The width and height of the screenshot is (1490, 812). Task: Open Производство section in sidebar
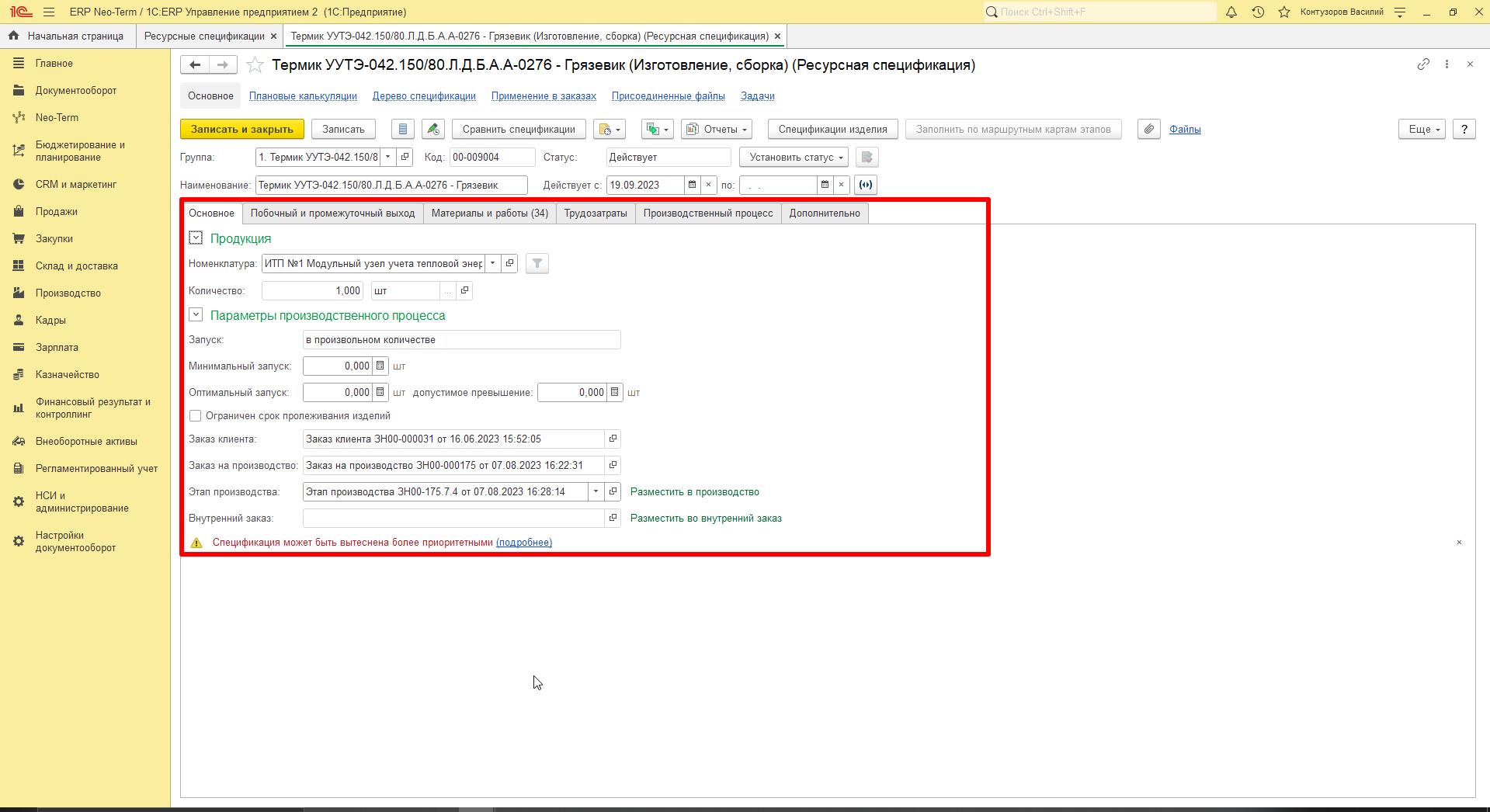point(68,293)
